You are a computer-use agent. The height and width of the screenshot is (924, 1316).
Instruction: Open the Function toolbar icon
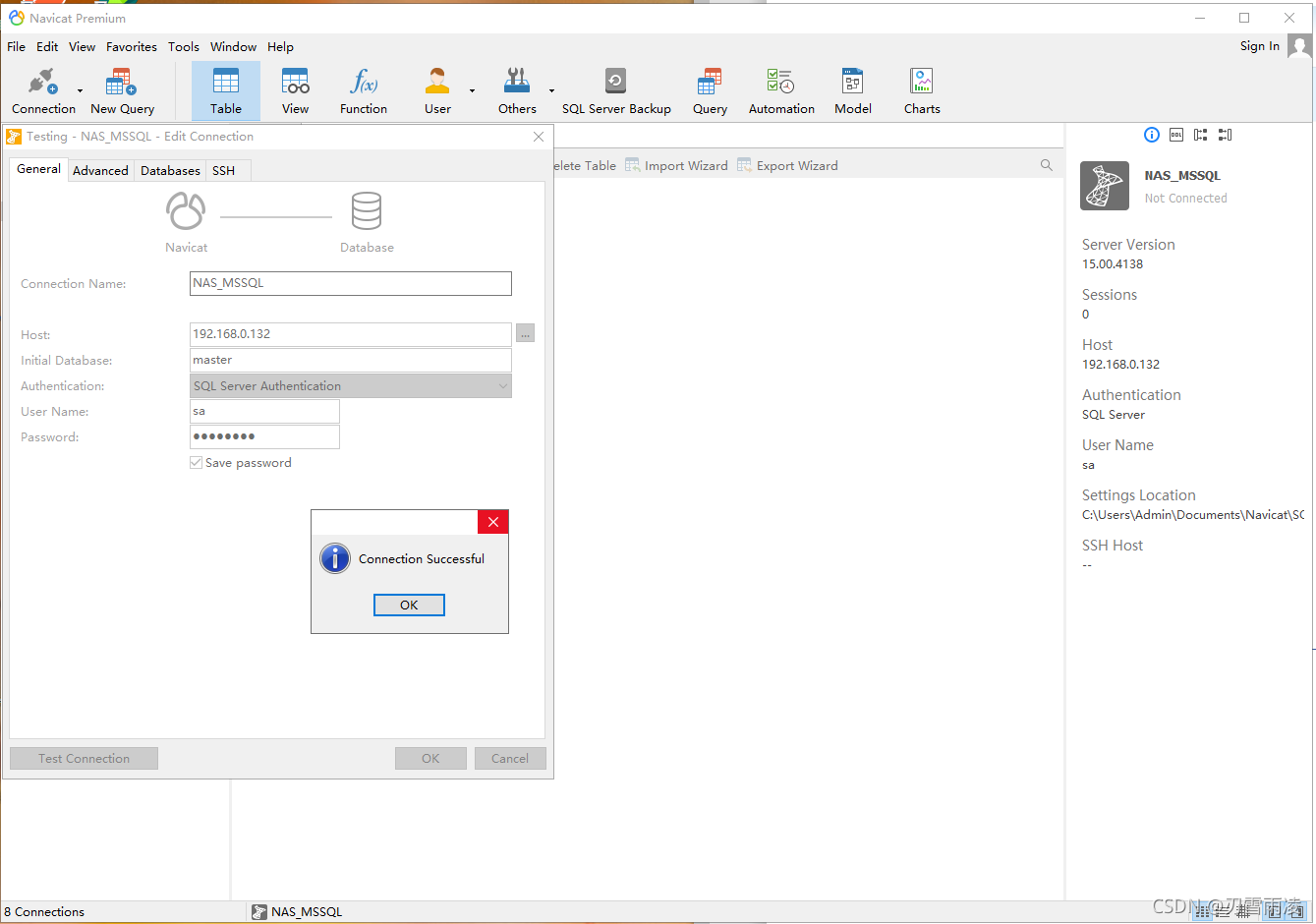tap(364, 91)
